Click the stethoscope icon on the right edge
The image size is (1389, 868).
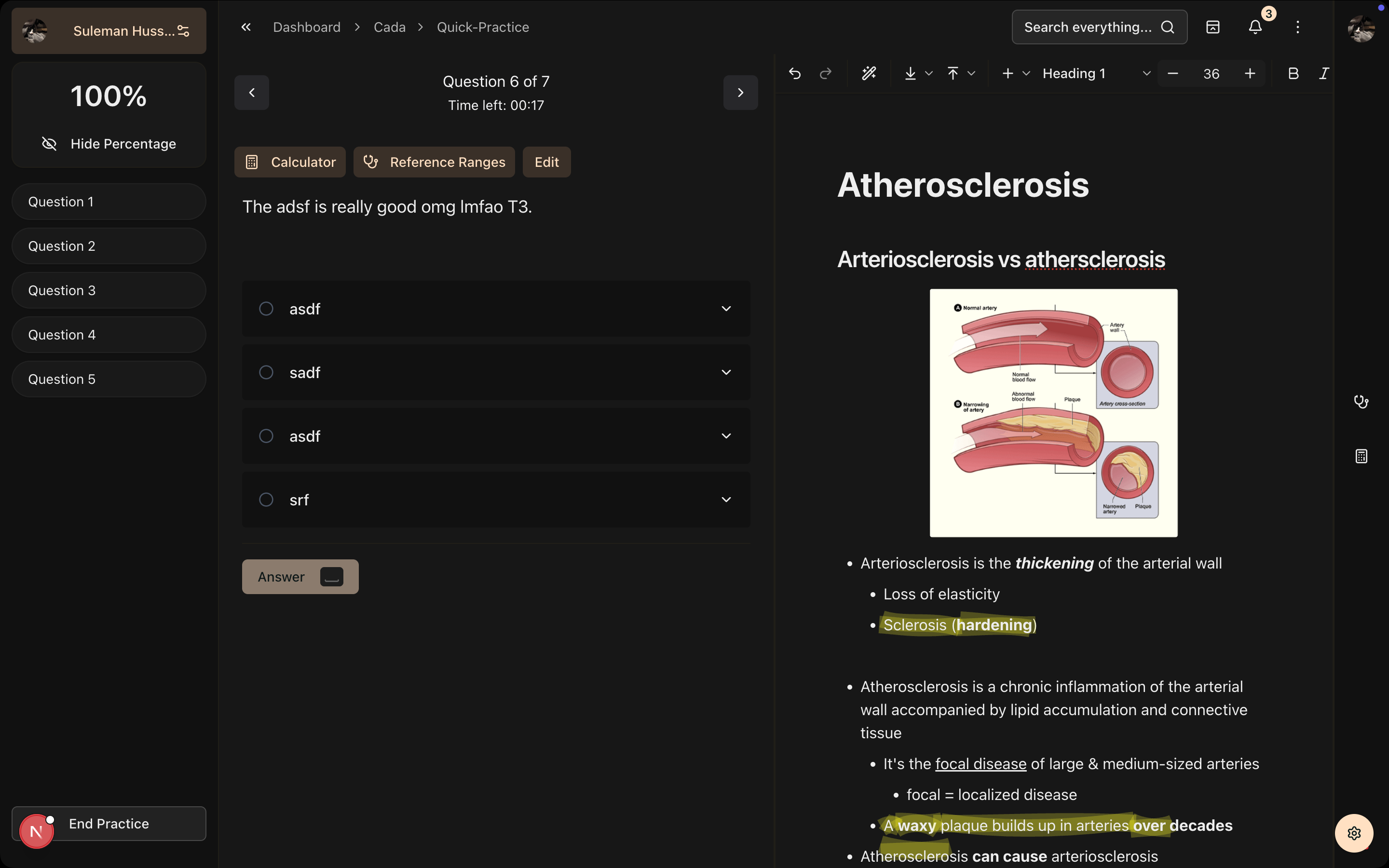pos(1361,401)
